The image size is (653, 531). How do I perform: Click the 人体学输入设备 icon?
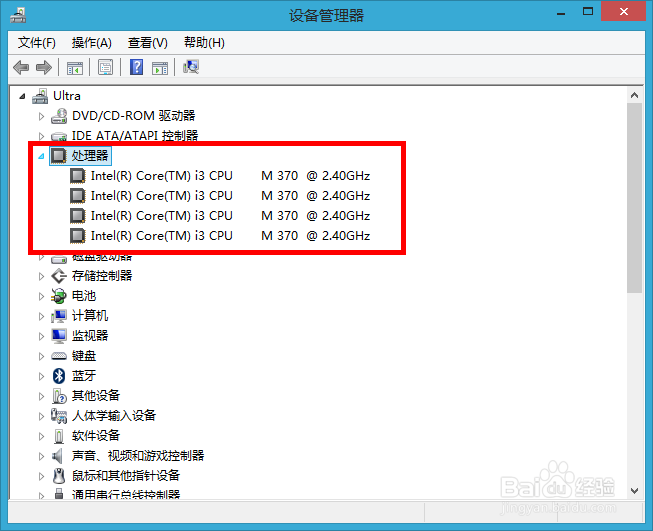coord(59,416)
